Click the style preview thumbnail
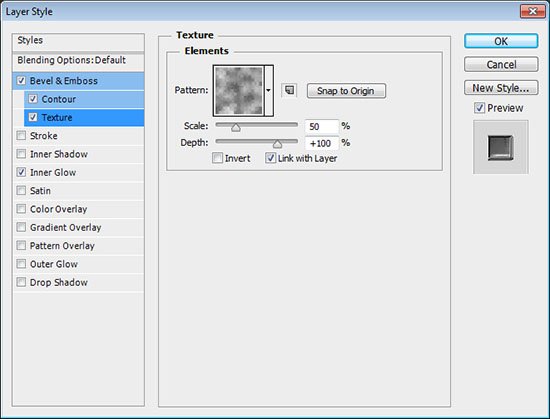Image resolution: width=550 pixels, height=419 pixels. coord(501,147)
